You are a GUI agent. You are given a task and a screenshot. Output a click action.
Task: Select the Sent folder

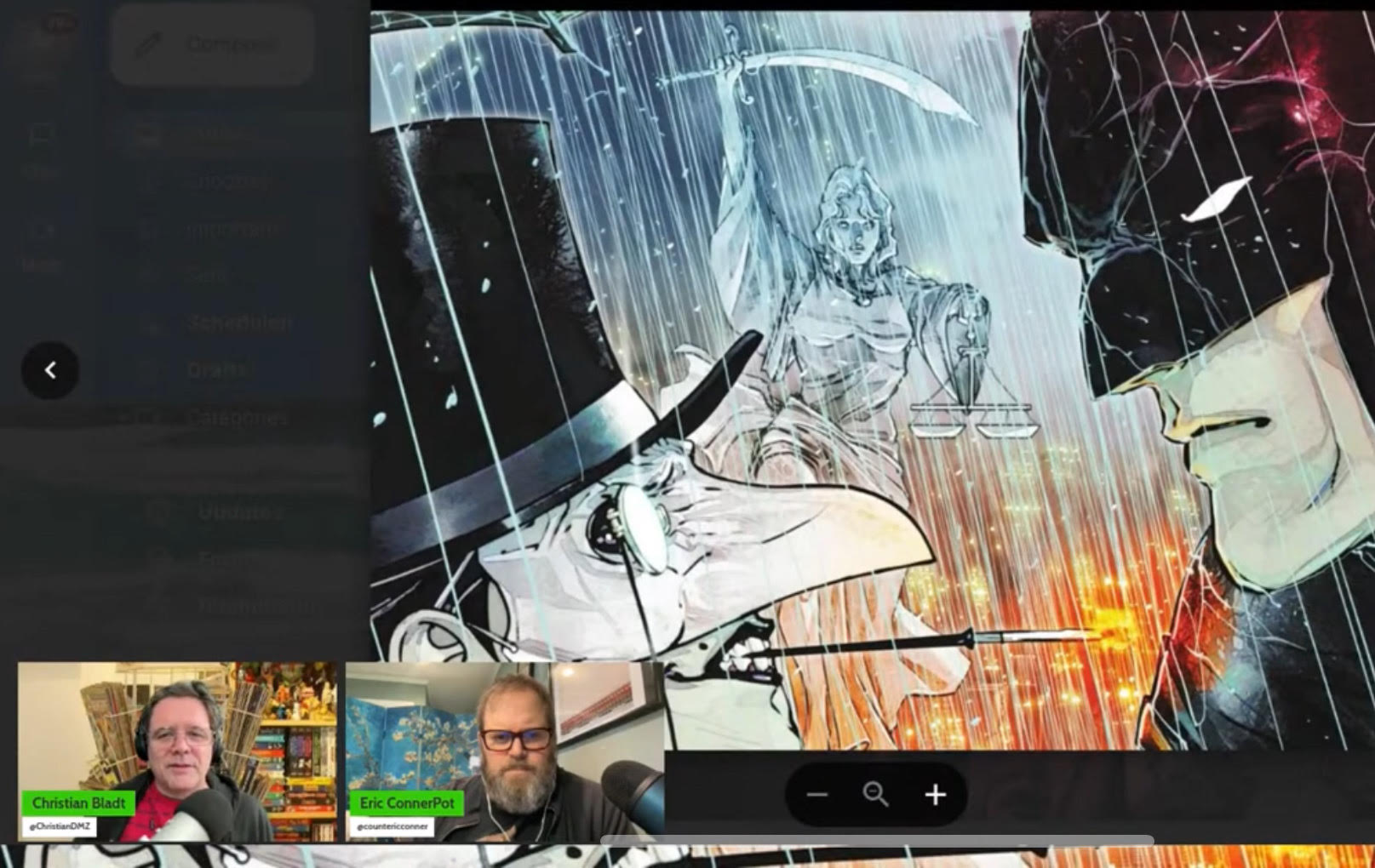pyautogui.click(x=209, y=276)
